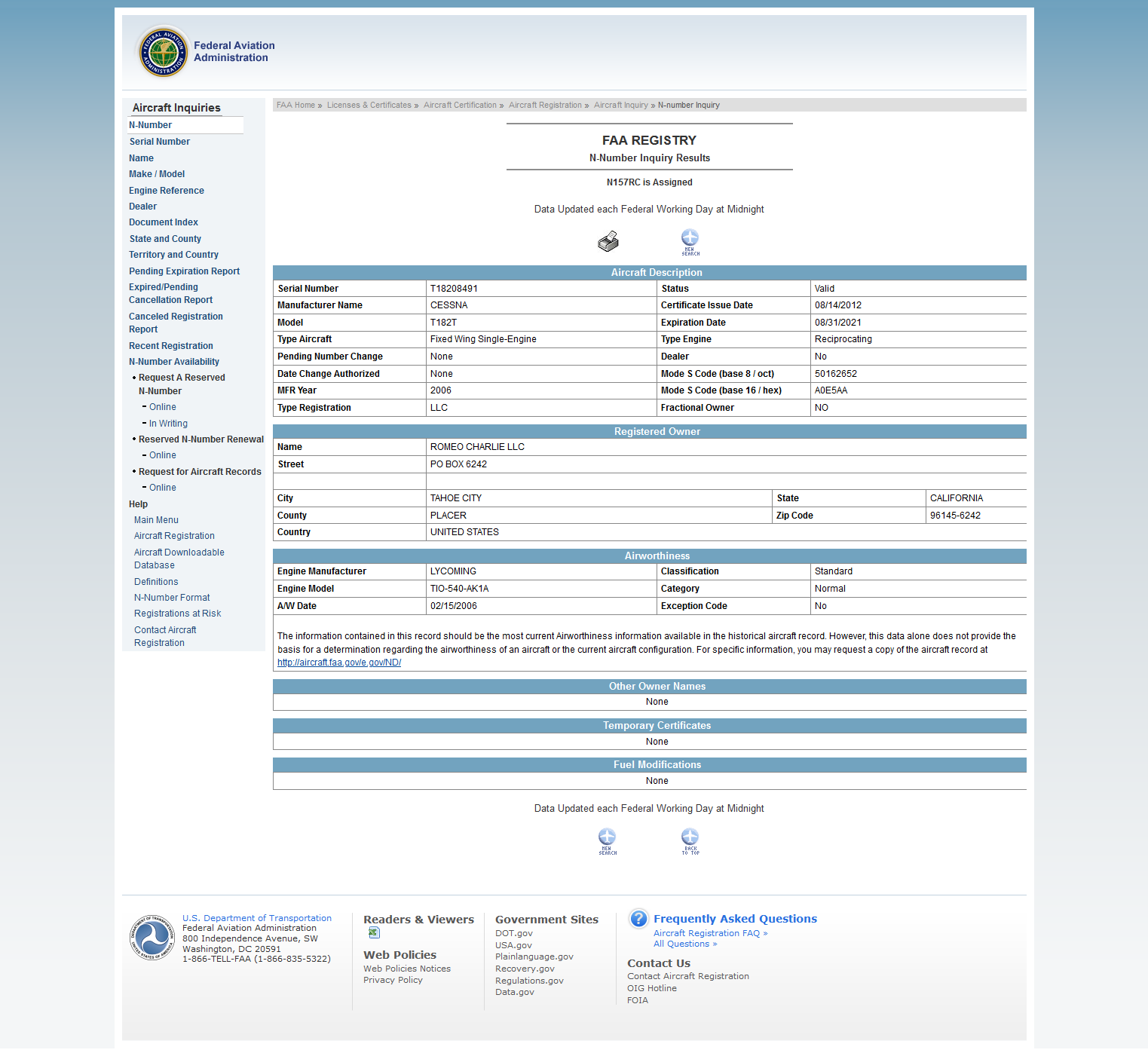
Task: Open Registrations at Risk link
Action: tap(178, 614)
